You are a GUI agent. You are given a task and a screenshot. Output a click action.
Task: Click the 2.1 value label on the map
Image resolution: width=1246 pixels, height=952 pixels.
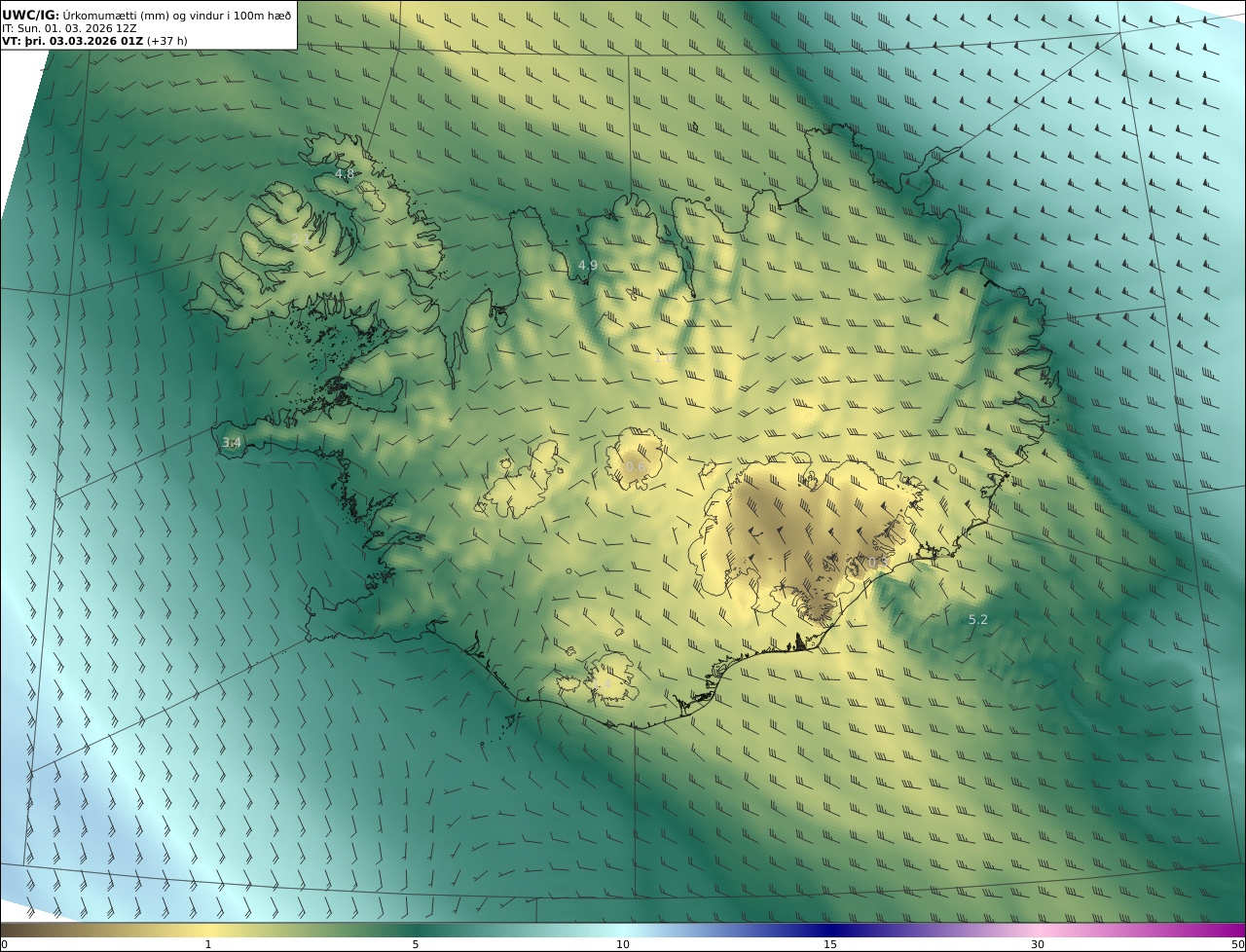coord(300,239)
